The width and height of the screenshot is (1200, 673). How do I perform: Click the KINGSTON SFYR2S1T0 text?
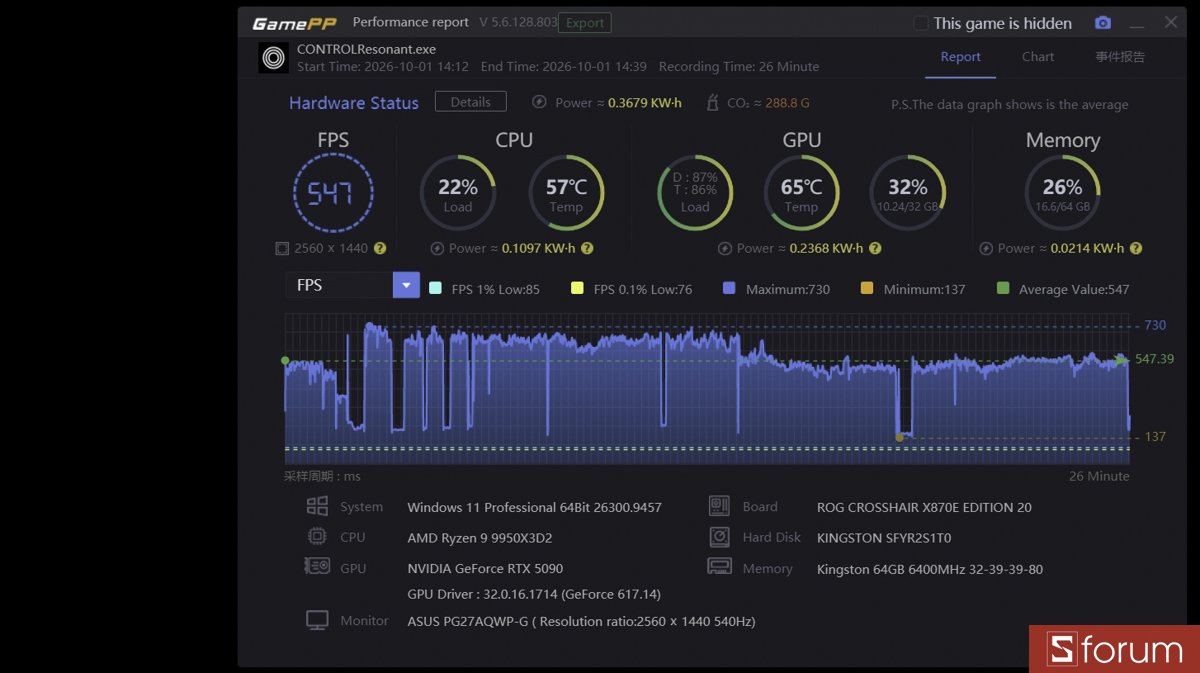point(884,538)
